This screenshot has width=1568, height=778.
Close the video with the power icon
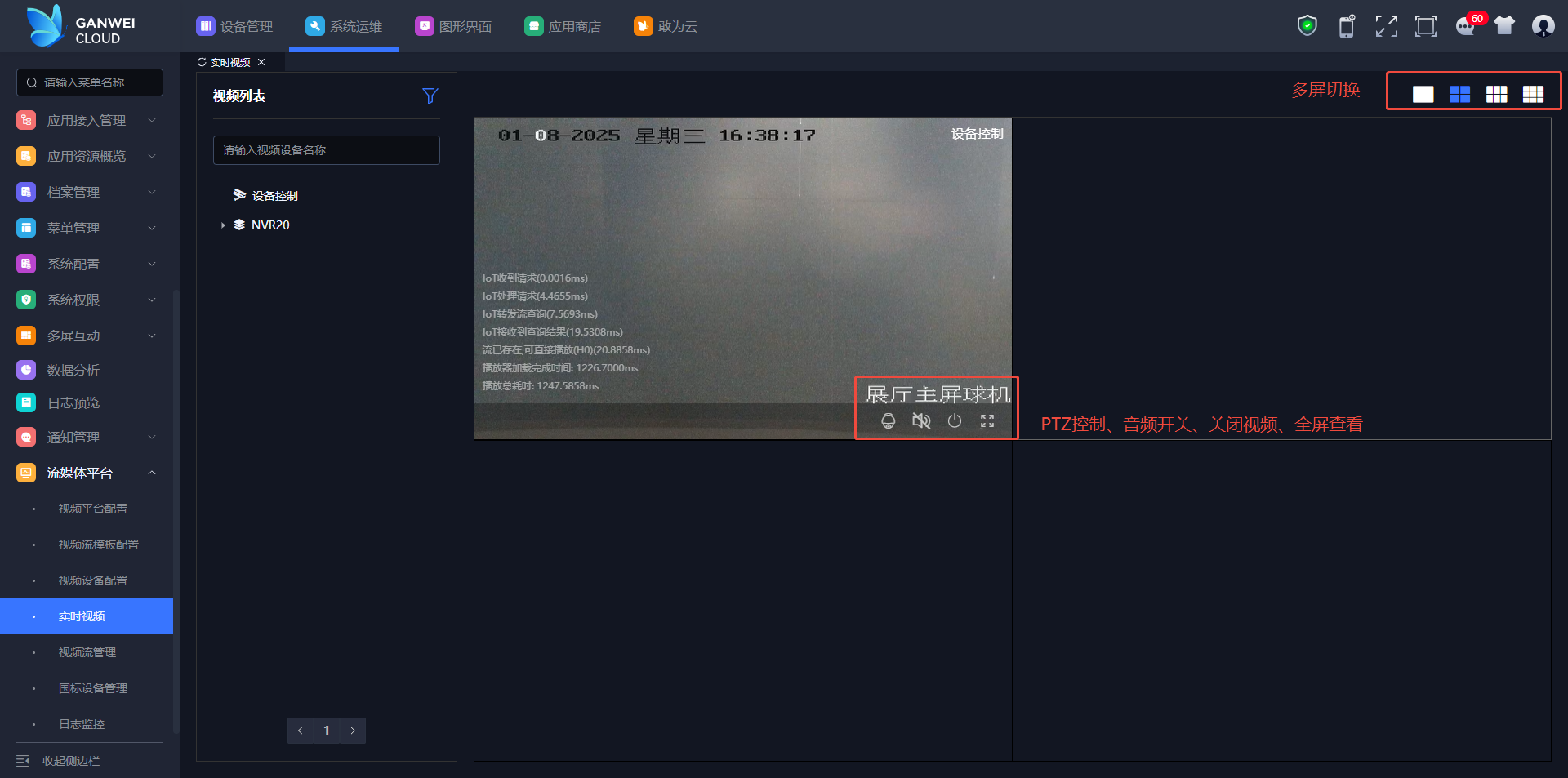pyautogui.click(x=955, y=421)
